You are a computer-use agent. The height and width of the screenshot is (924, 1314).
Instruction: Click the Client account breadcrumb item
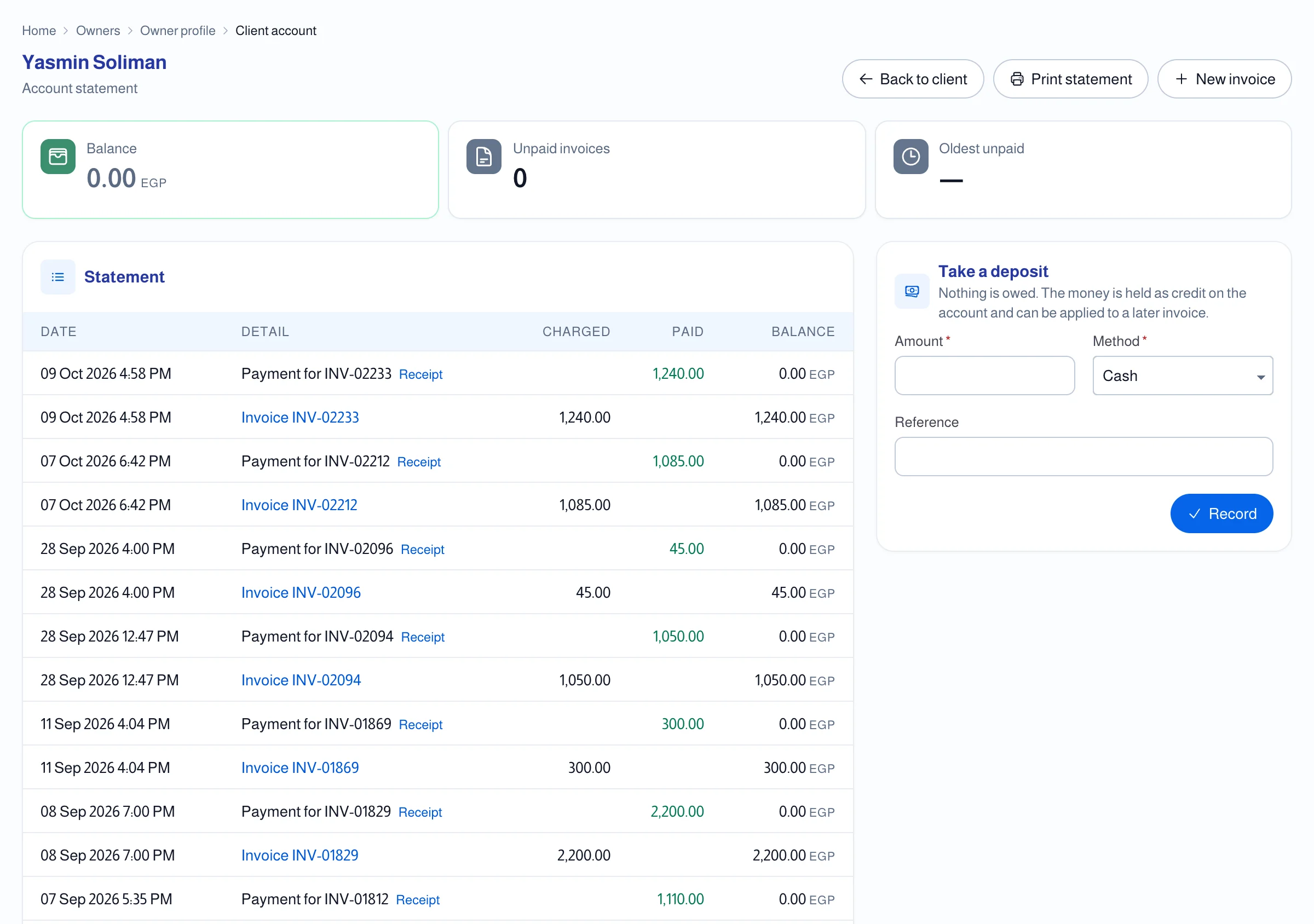(x=276, y=30)
